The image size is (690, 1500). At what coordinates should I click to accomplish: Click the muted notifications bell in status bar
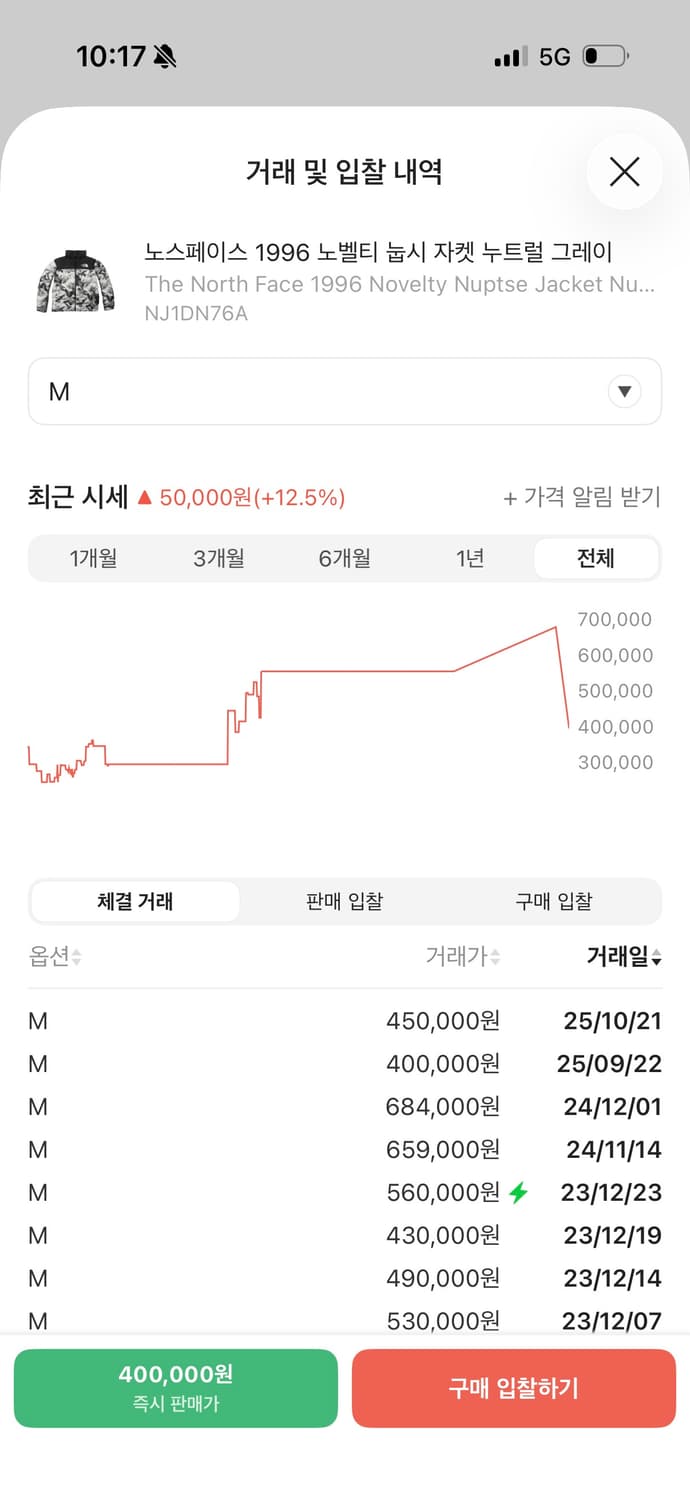(x=163, y=55)
